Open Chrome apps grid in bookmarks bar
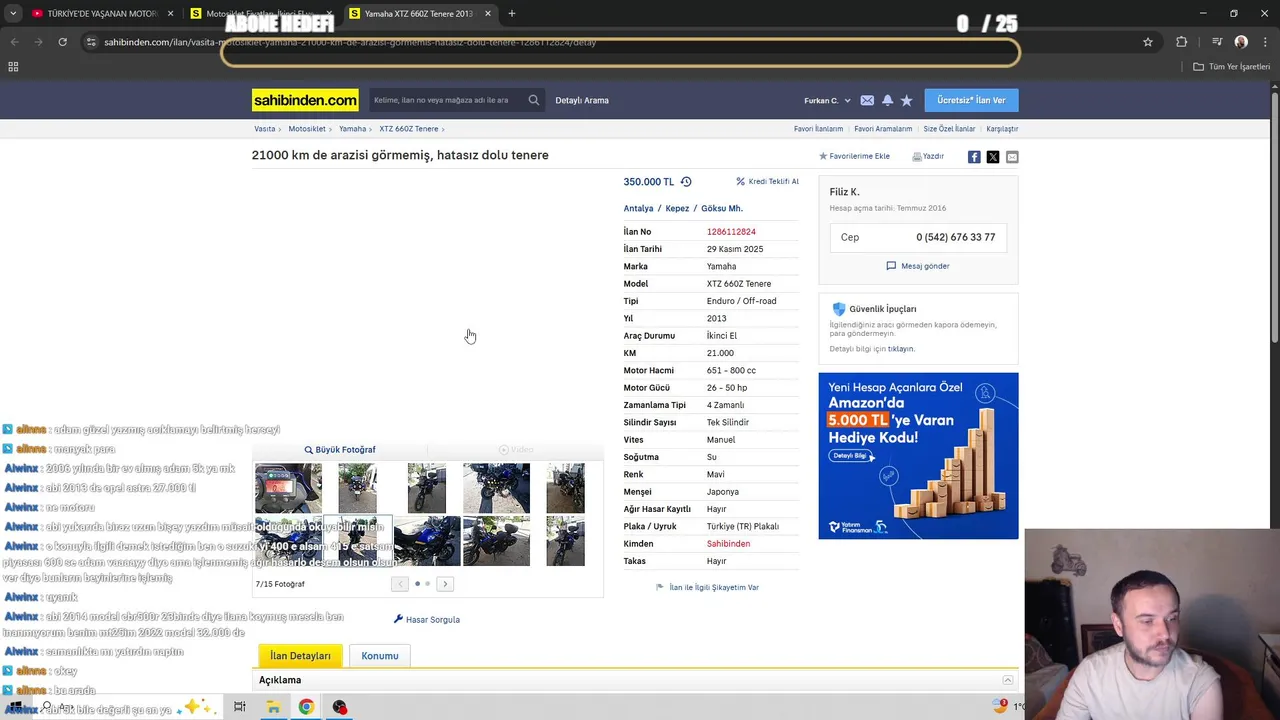Viewport: 1280px width, 720px height. [13, 66]
